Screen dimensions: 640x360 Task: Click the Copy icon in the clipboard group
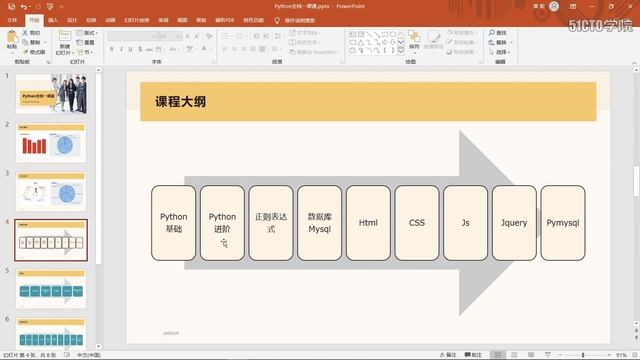coord(25,42)
